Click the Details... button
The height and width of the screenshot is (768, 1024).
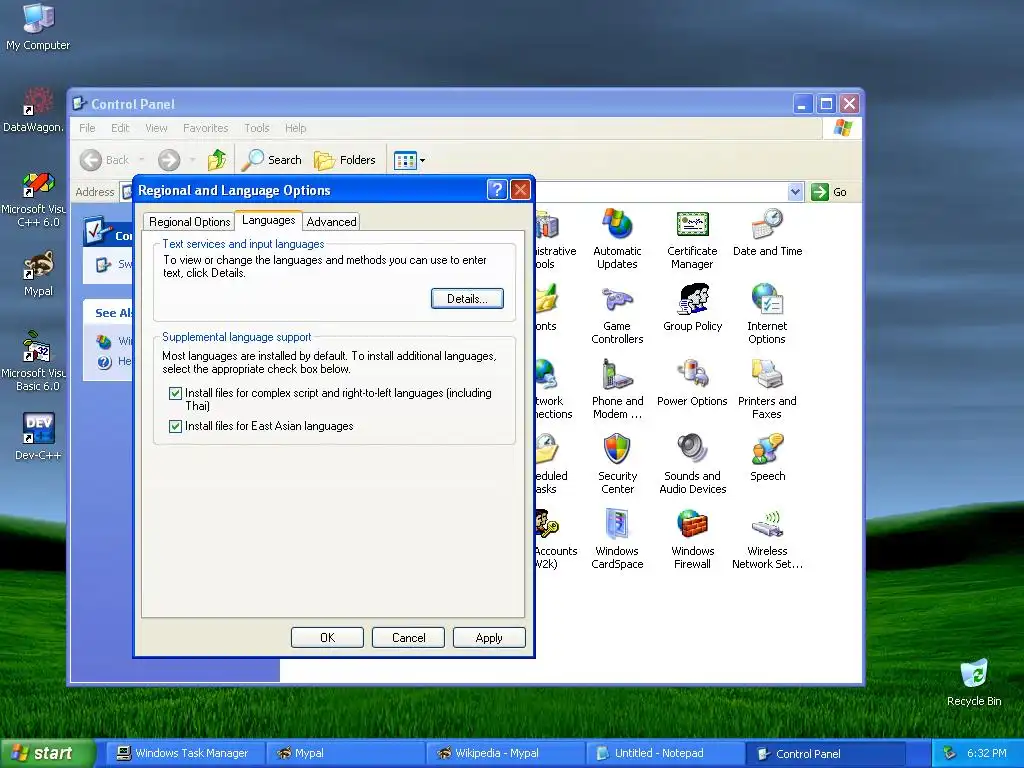tap(467, 298)
